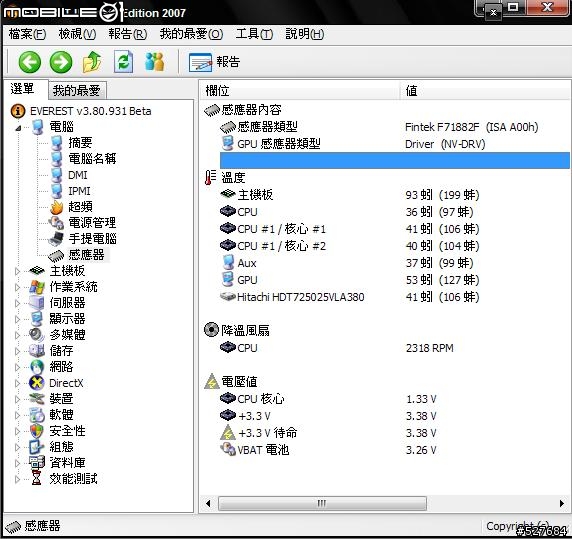Viewport: 572px width, 539px height.
Task: Click the green Forward arrow toolbar icon
Action: point(61,62)
